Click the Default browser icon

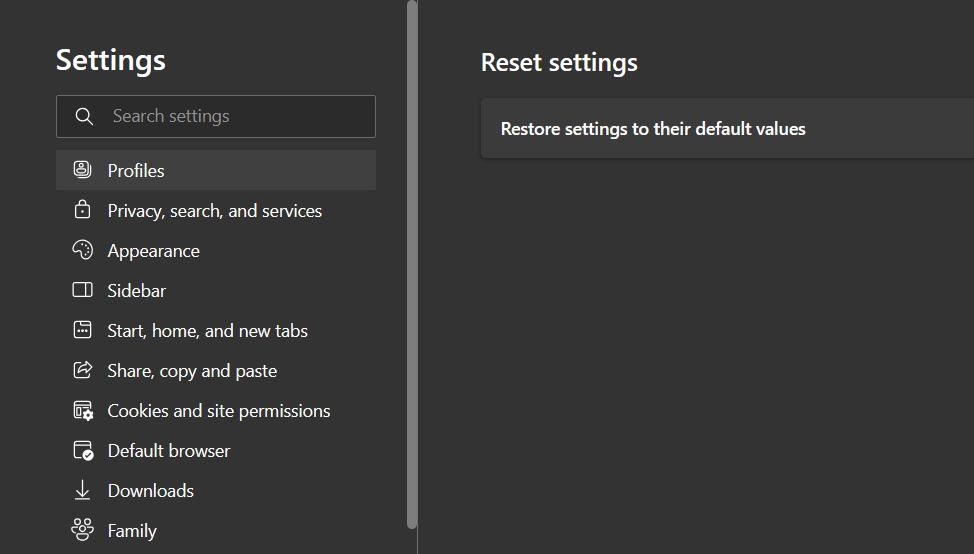tap(83, 450)
